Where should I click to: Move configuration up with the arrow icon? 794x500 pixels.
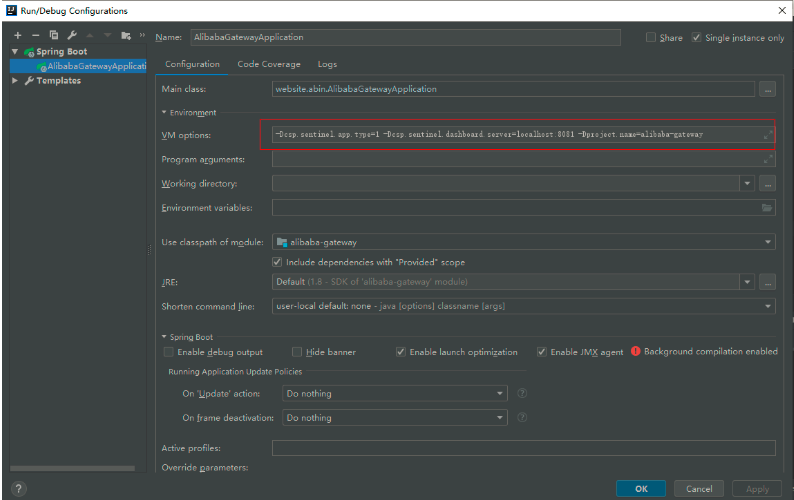90,35
